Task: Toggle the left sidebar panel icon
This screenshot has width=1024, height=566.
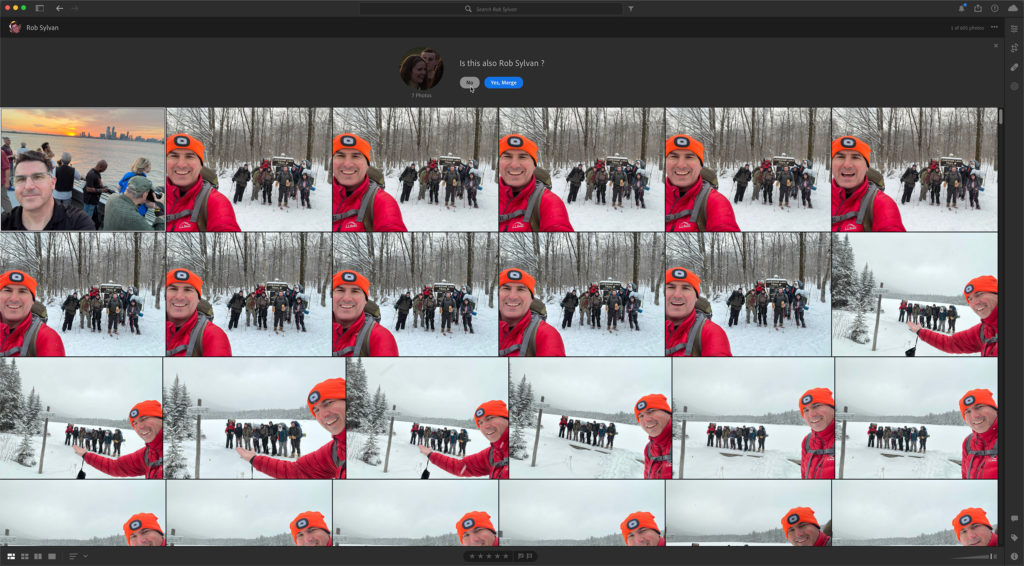Action: (40, 8)
